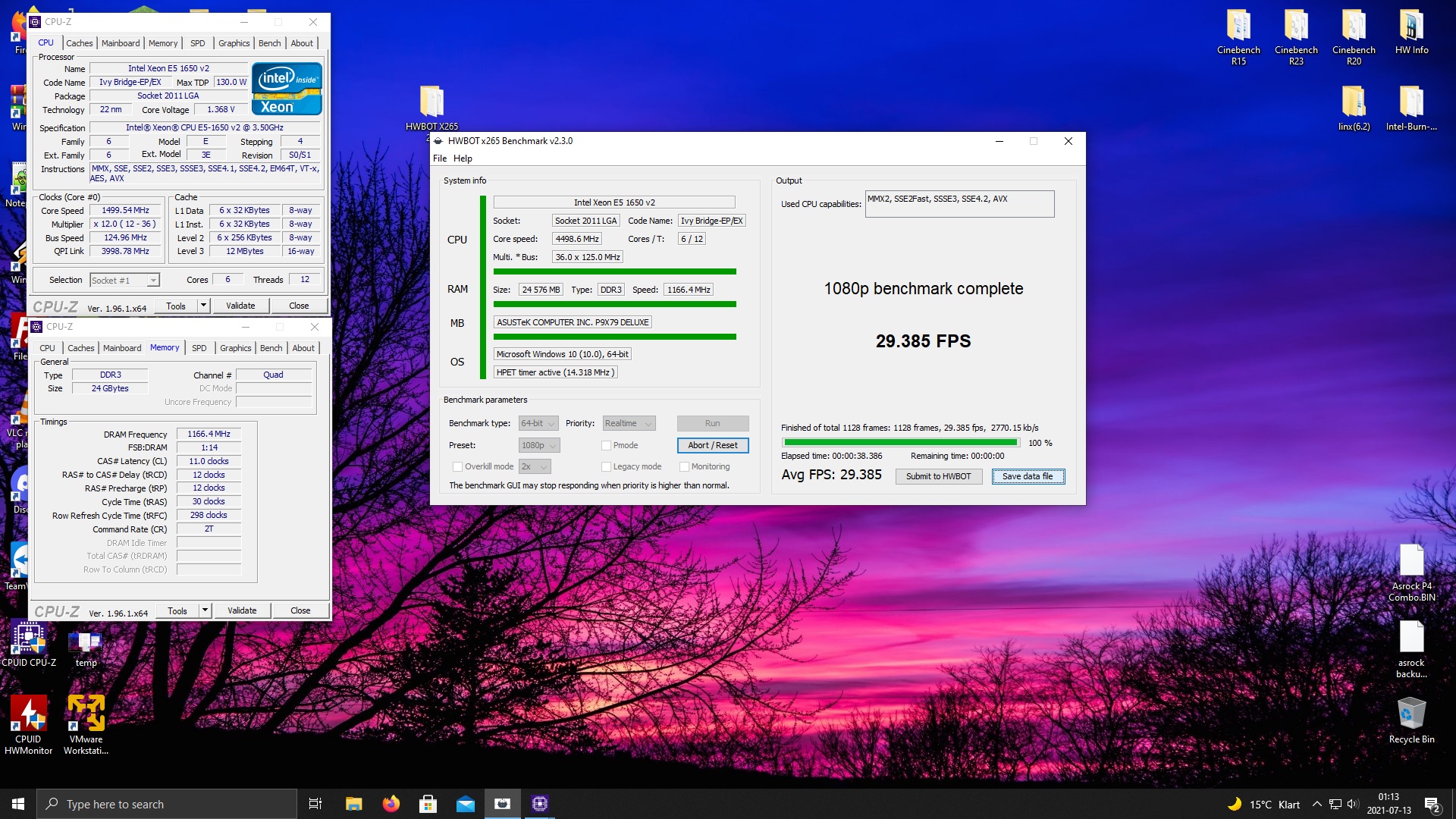Image resolution: width=1456 pixels, height=819 pixels.
Task: Open Mail from the taskbar
Action: [x=465, y=804]
